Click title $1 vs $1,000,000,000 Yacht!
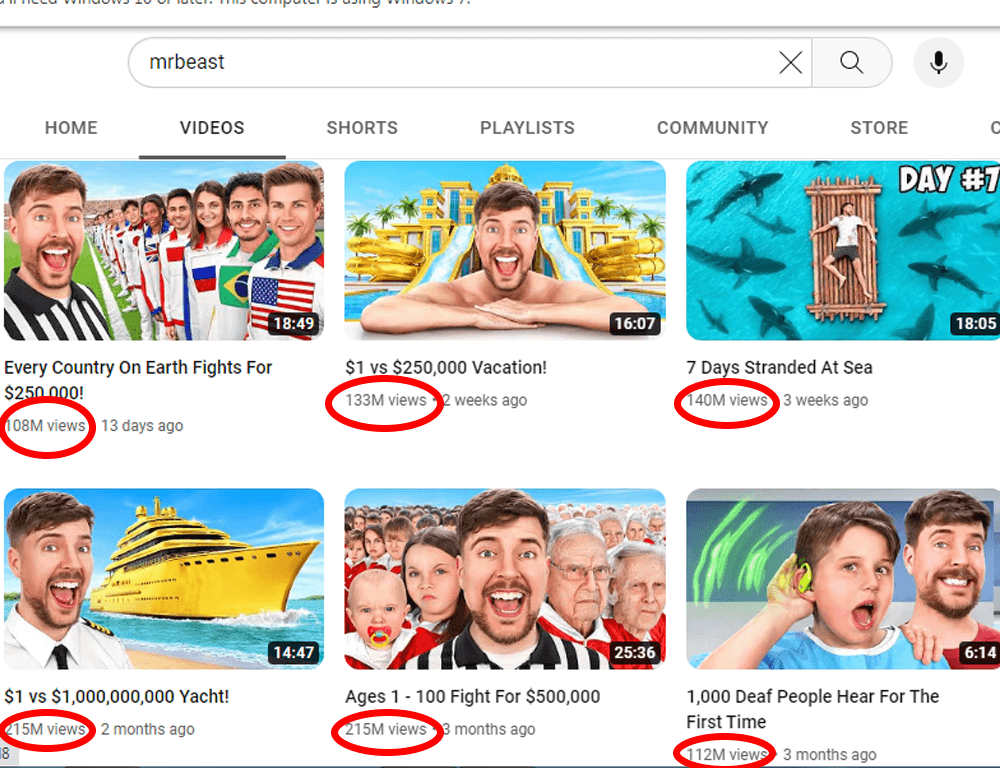Screen dimensions: 1000x768 pos(117,696)
